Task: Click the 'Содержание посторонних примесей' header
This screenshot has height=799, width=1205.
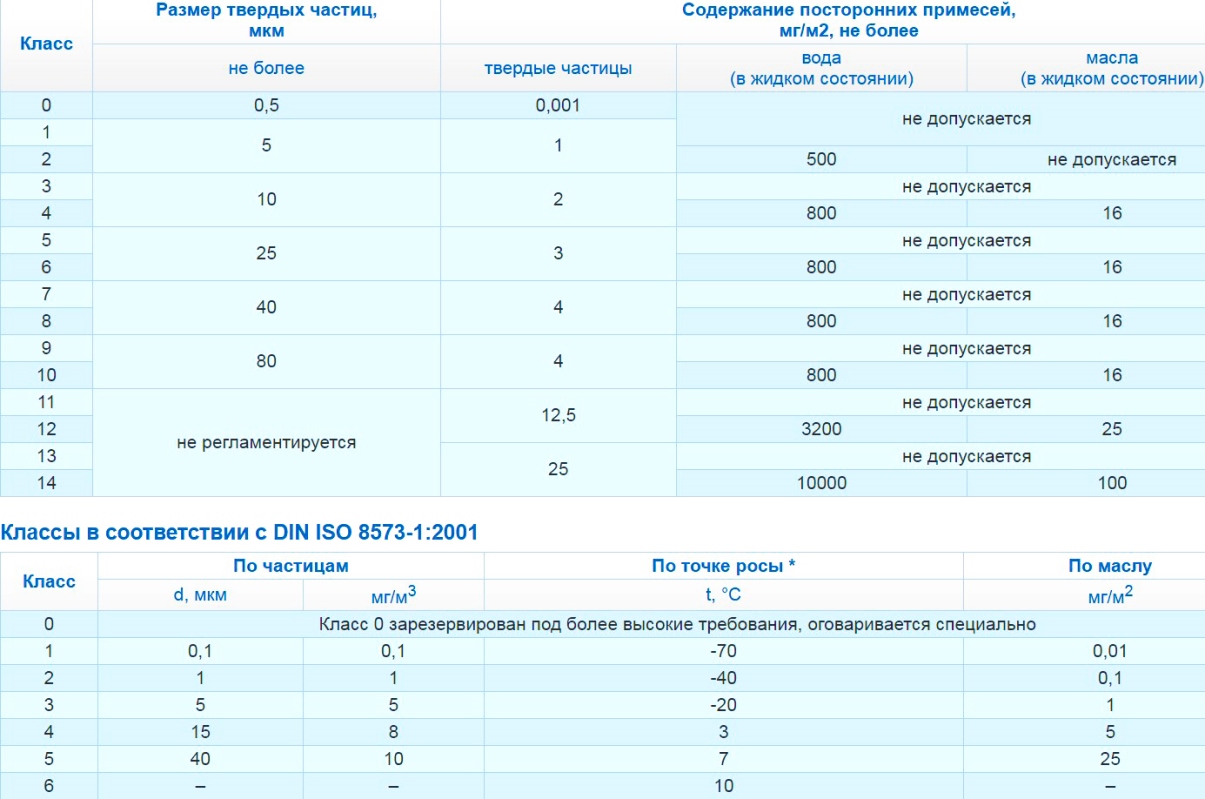Action: click(821, 20)
